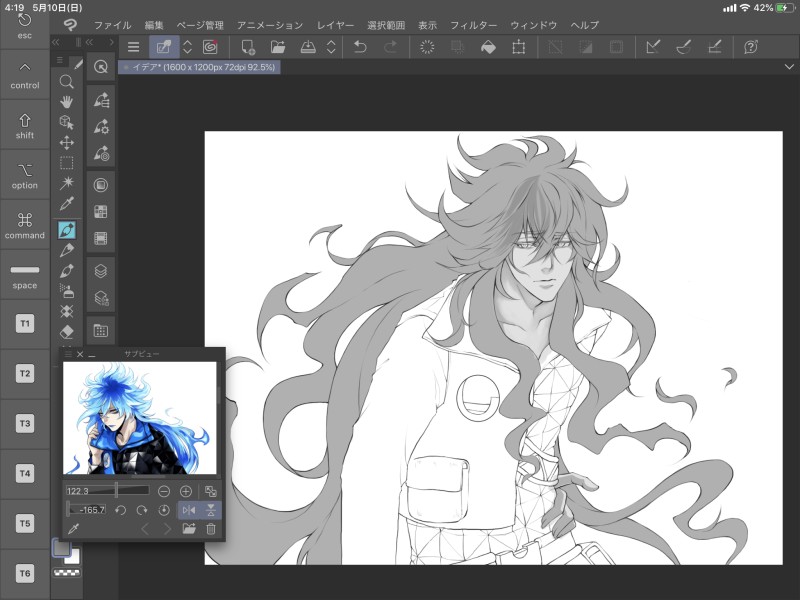Open the command bar hamburger menu
Screen dimensions: 800x600
click(133, 47)
